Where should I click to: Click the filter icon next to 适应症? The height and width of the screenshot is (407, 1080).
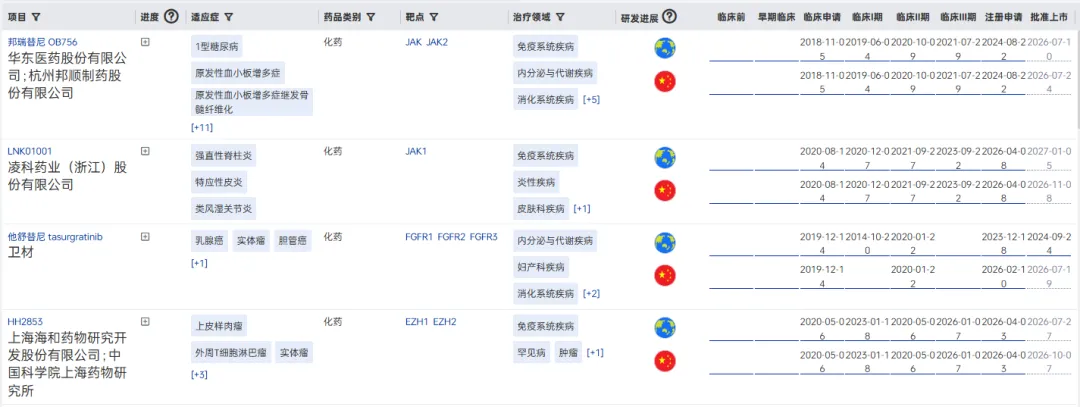coord(229,17)
